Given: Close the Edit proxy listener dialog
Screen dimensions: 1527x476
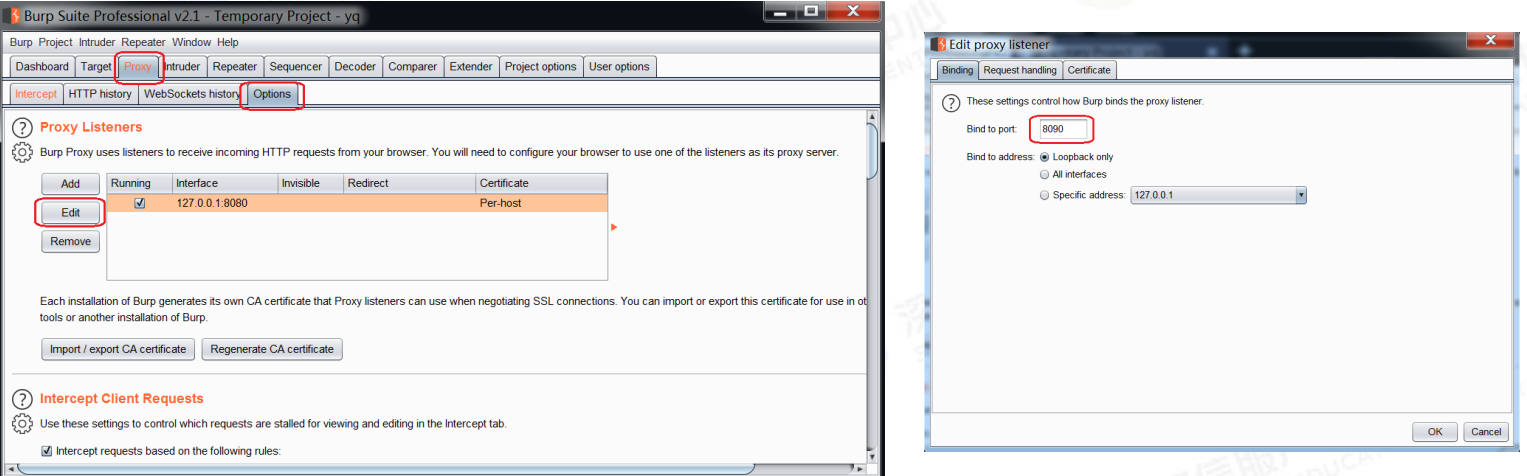Looking at the screenshot, I should tap(1488, 40).
